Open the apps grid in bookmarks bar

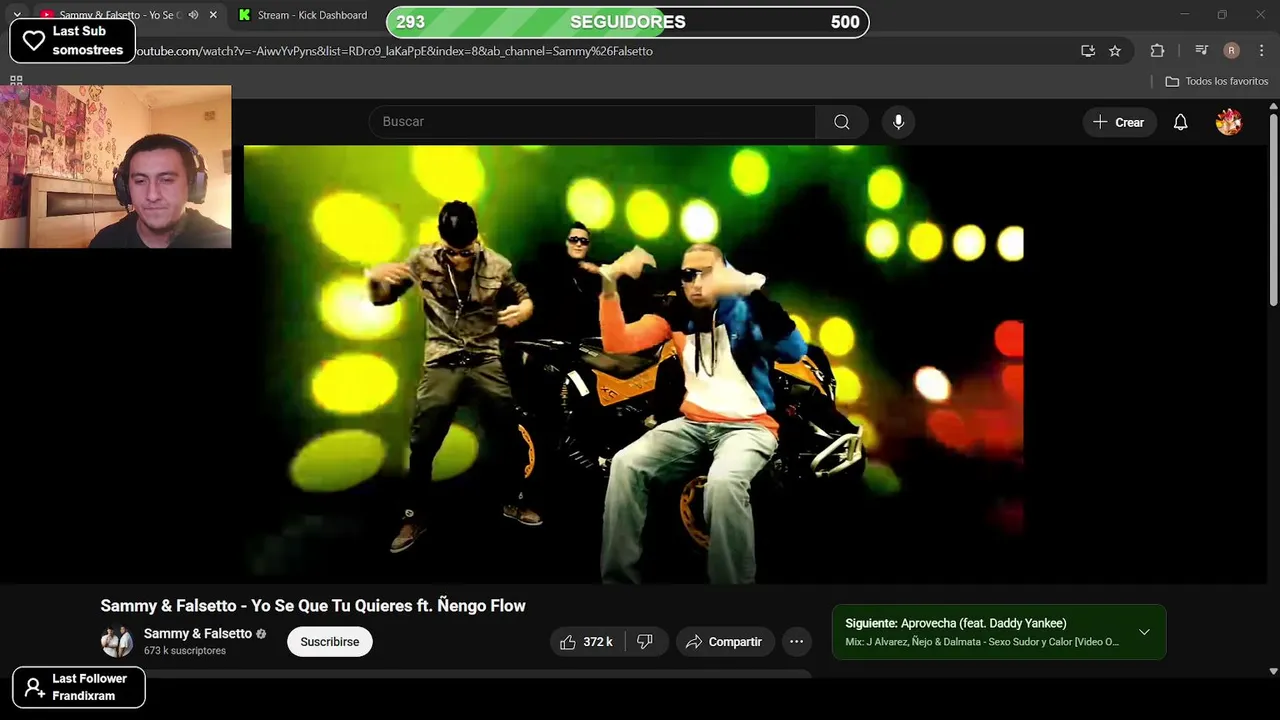pos(16,81)
